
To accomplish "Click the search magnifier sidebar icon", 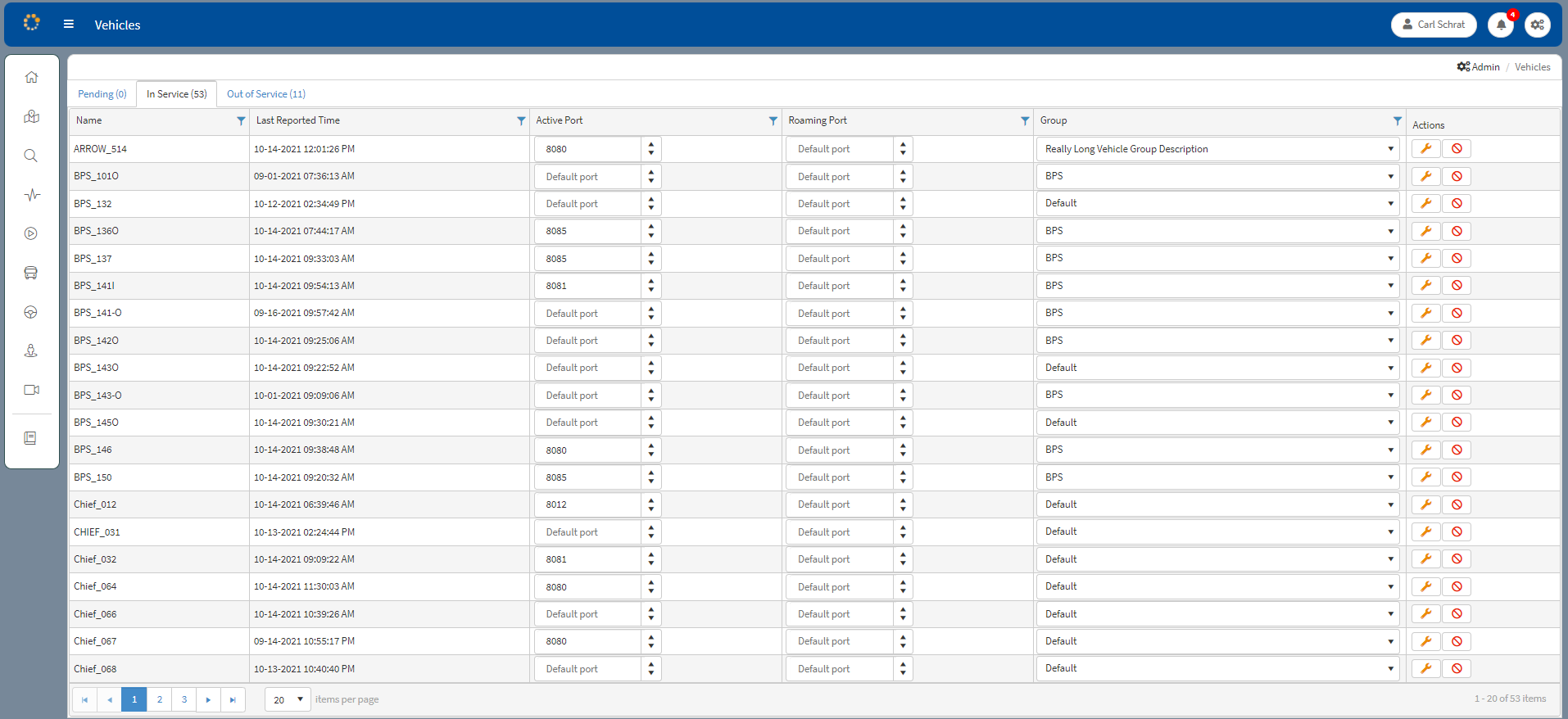I will tap(31, 156).
